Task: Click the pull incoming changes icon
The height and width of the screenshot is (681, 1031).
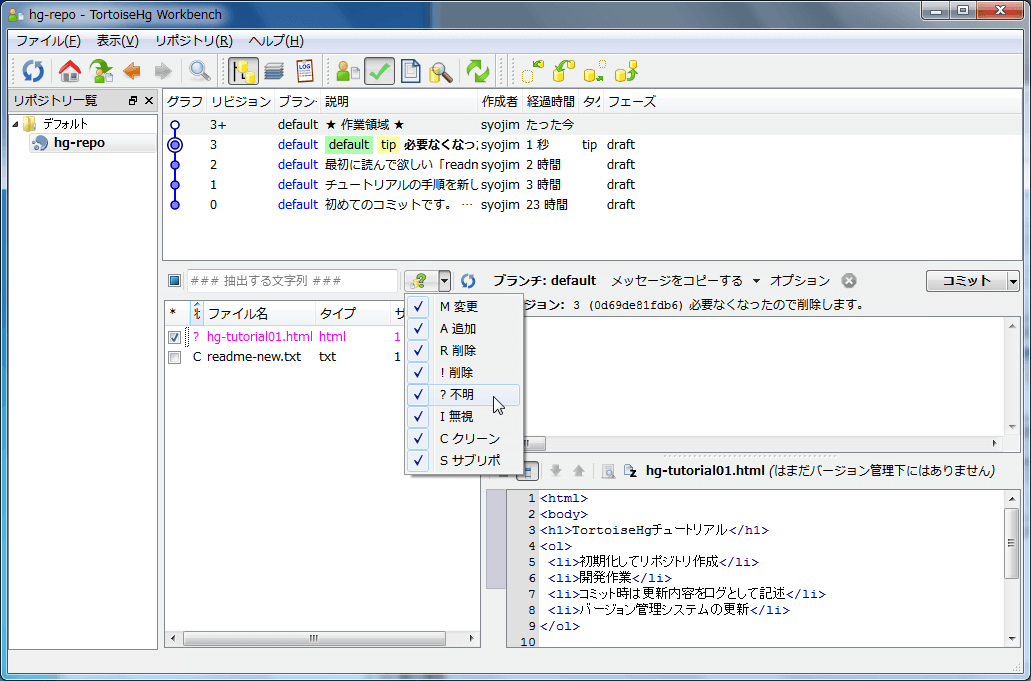Action: pos(564,70)
